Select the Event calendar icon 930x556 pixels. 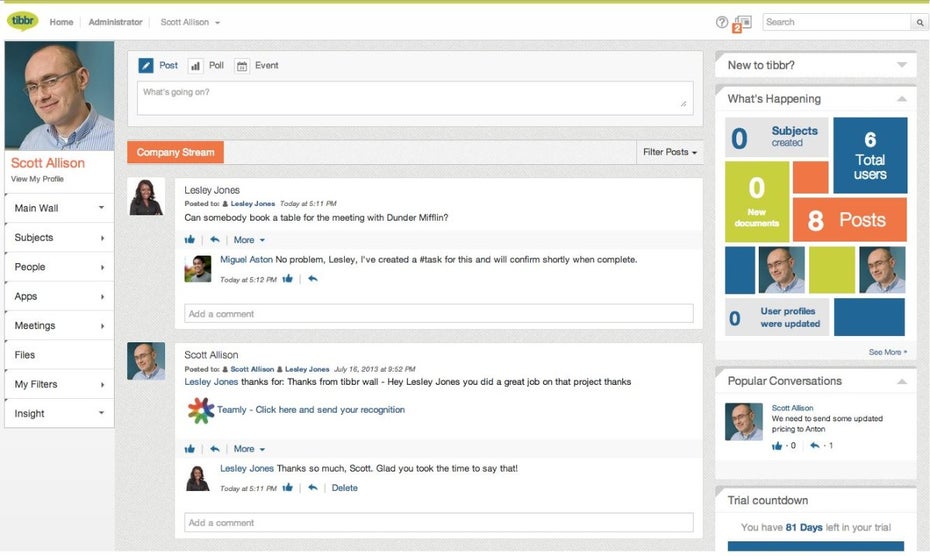tap(242, 66)
